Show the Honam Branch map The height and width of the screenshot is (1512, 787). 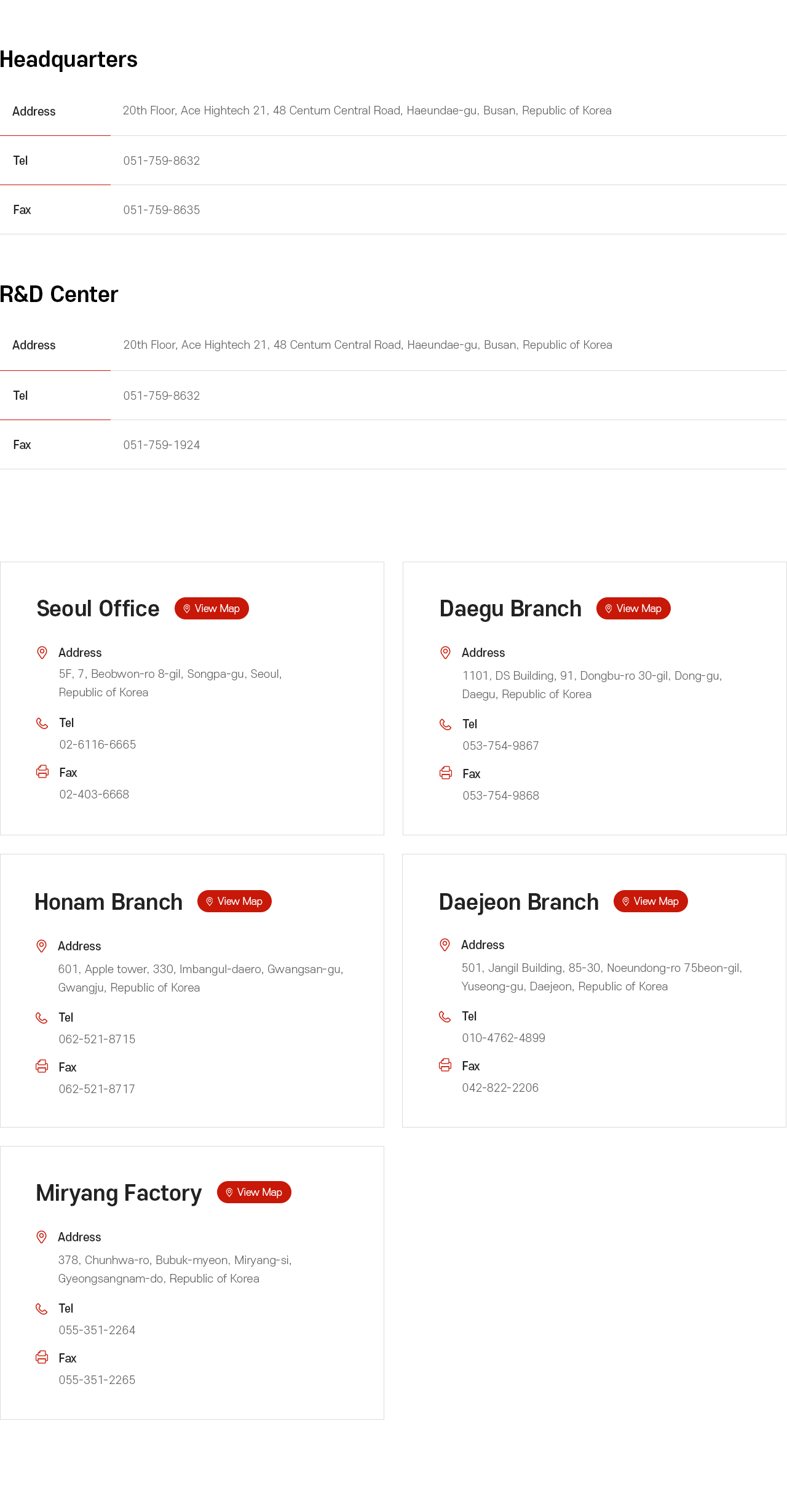pos(234,901)
